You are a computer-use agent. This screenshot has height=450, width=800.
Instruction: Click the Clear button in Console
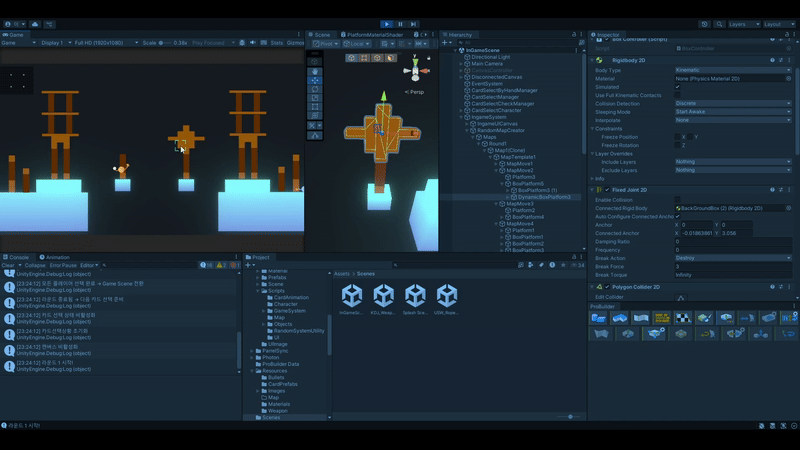pos(8,265)
